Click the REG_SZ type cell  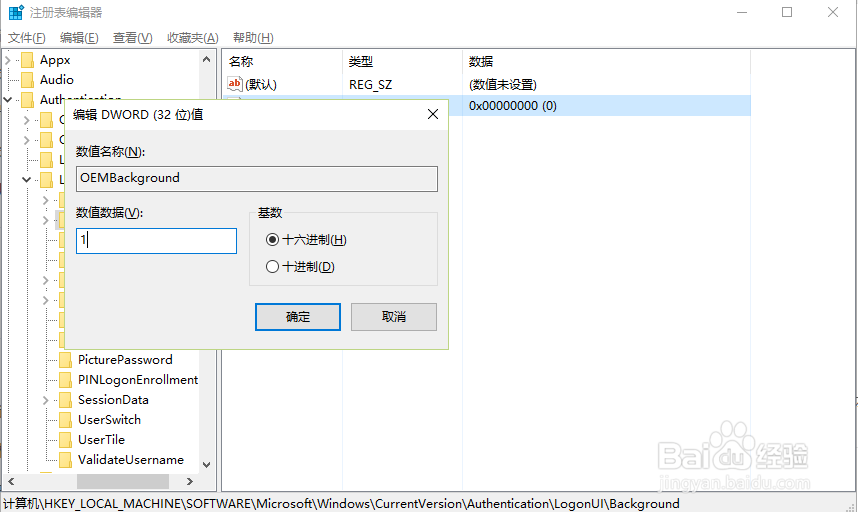(370, 85)
